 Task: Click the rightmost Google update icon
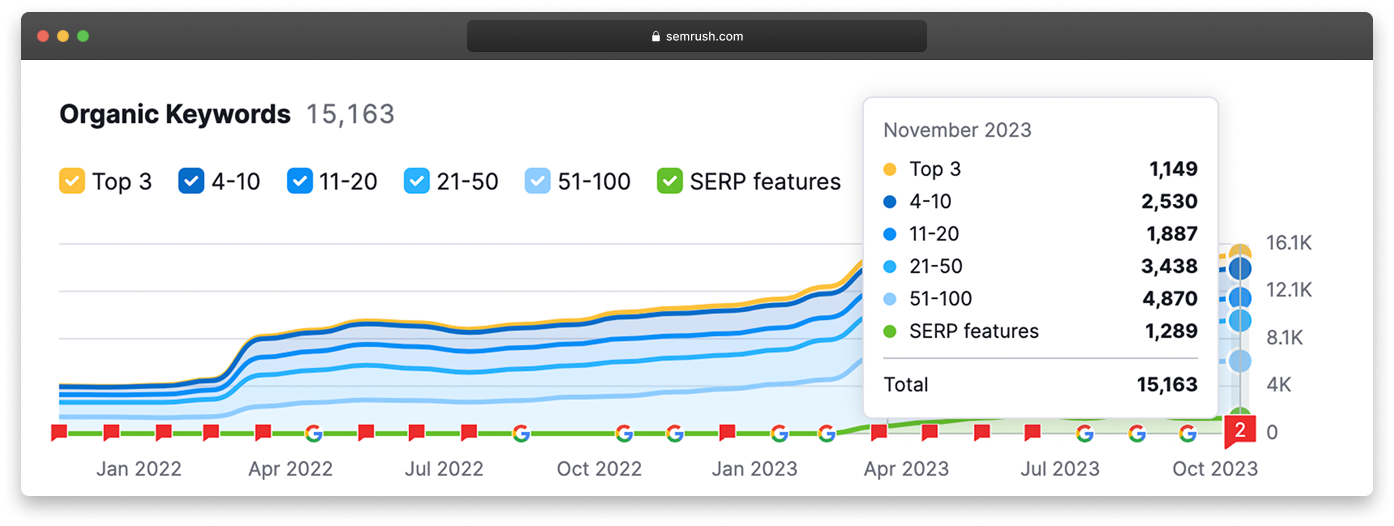pyautogui.click(x=1187, y=433)
